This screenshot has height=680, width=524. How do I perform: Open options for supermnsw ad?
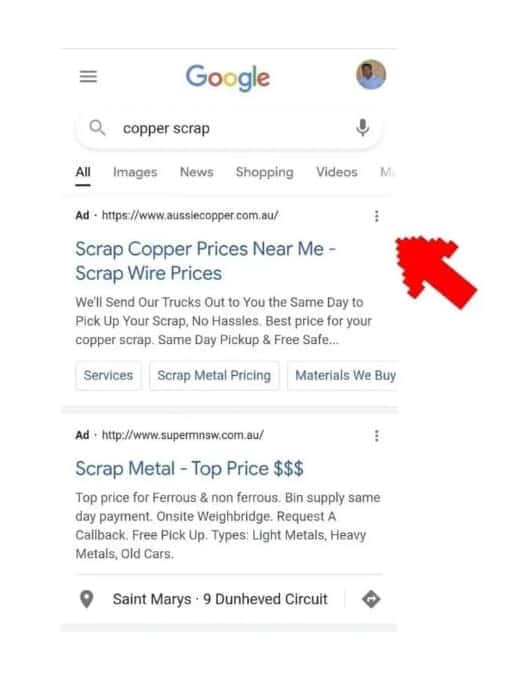pos(377,435)
